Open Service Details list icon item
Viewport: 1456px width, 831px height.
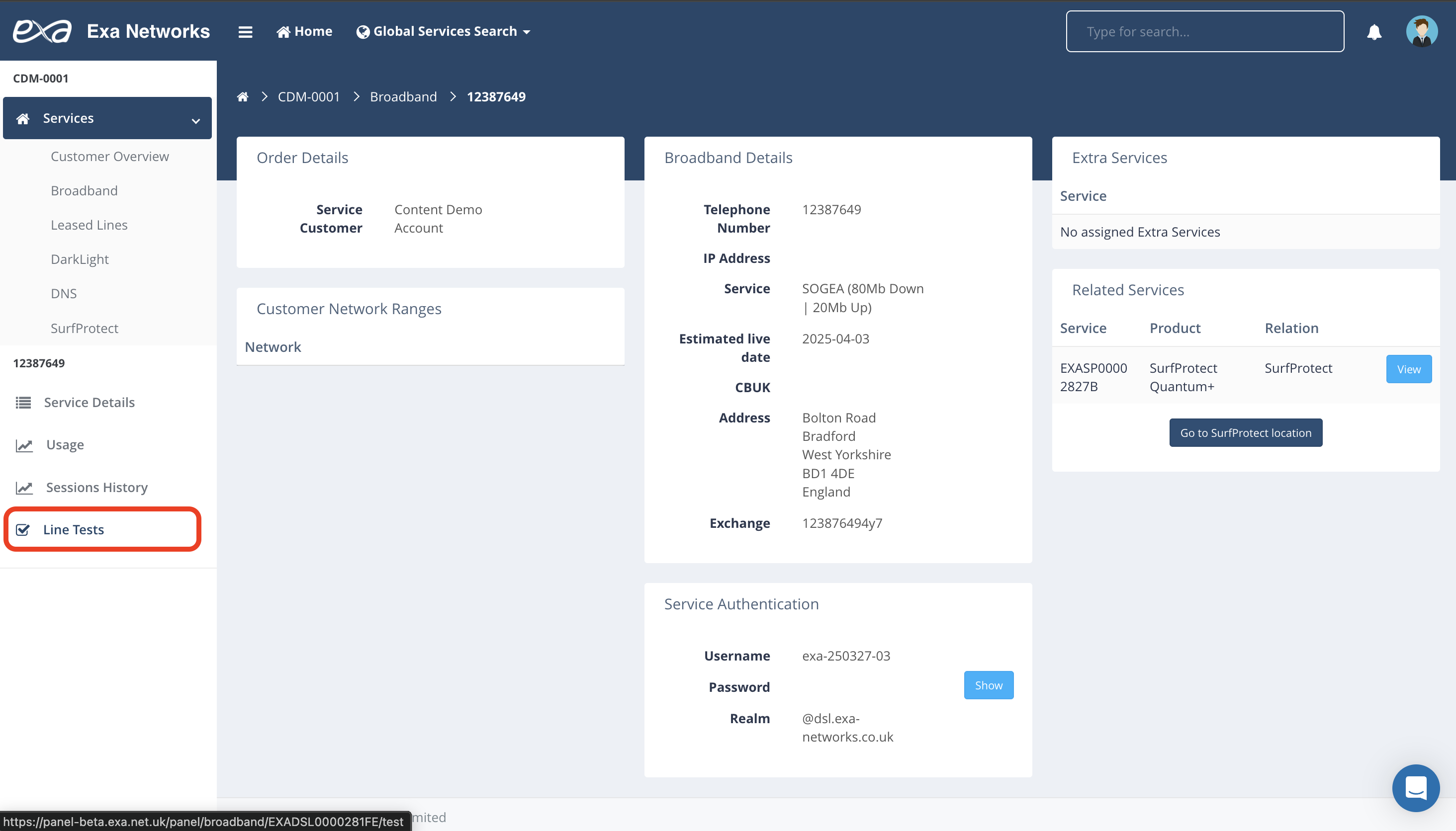click(x=23, y=403)
